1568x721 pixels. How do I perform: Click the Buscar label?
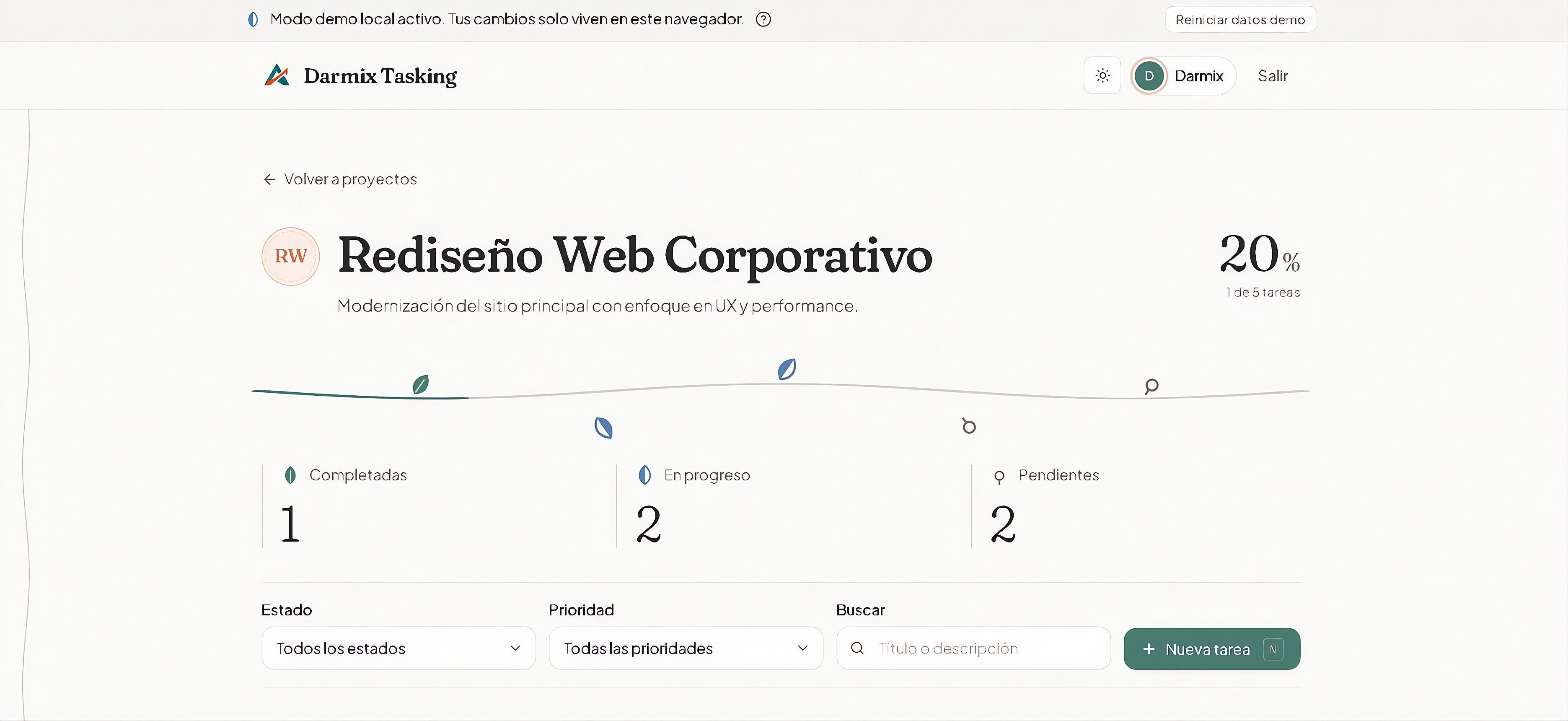coord(861,610)
